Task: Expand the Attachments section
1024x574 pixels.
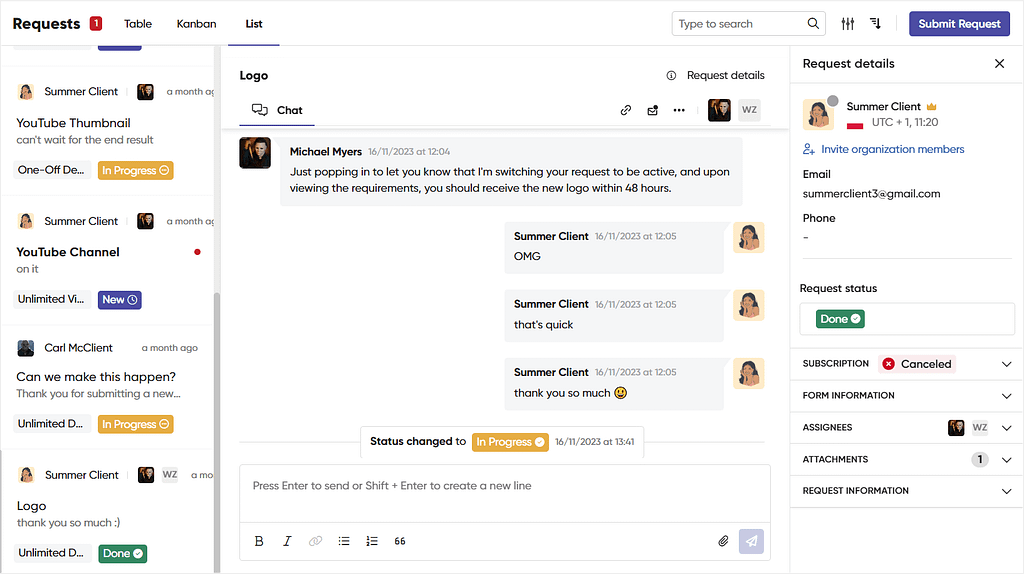Action: [1006, 460]
